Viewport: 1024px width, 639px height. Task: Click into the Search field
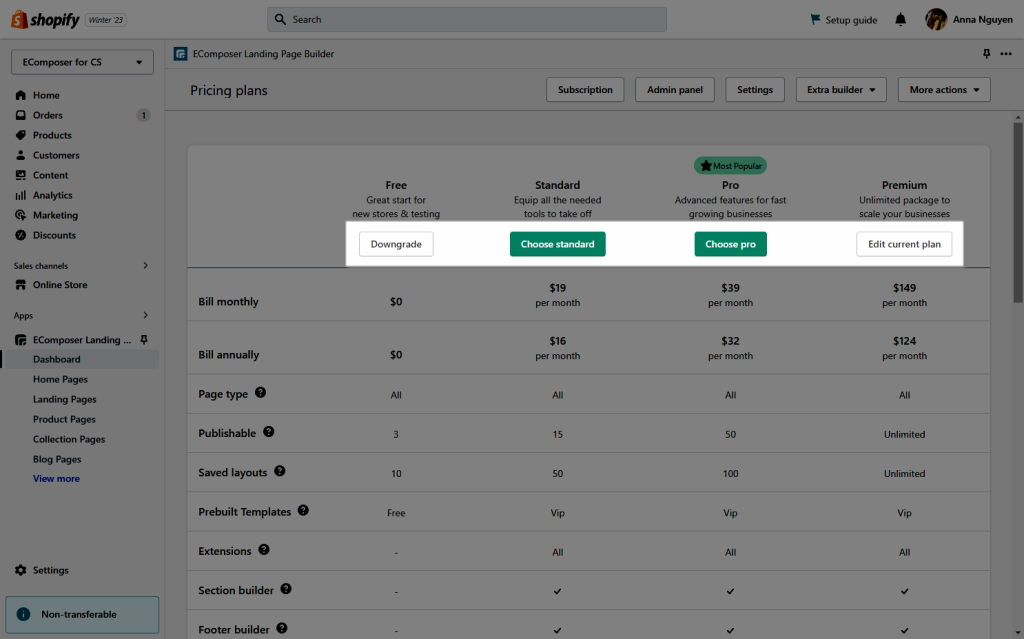coord(467,20)
